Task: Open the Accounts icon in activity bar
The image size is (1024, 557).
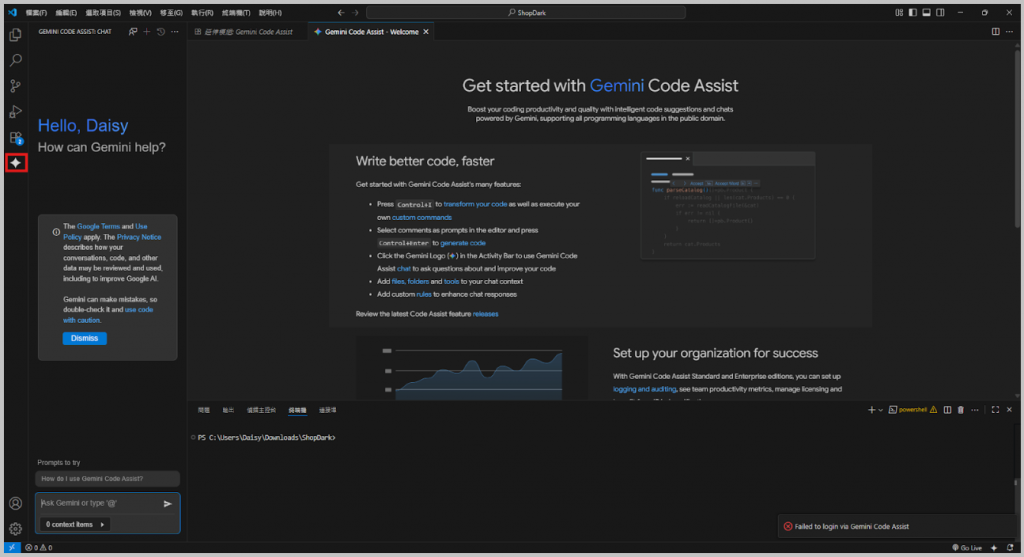Action: (16, 503)
